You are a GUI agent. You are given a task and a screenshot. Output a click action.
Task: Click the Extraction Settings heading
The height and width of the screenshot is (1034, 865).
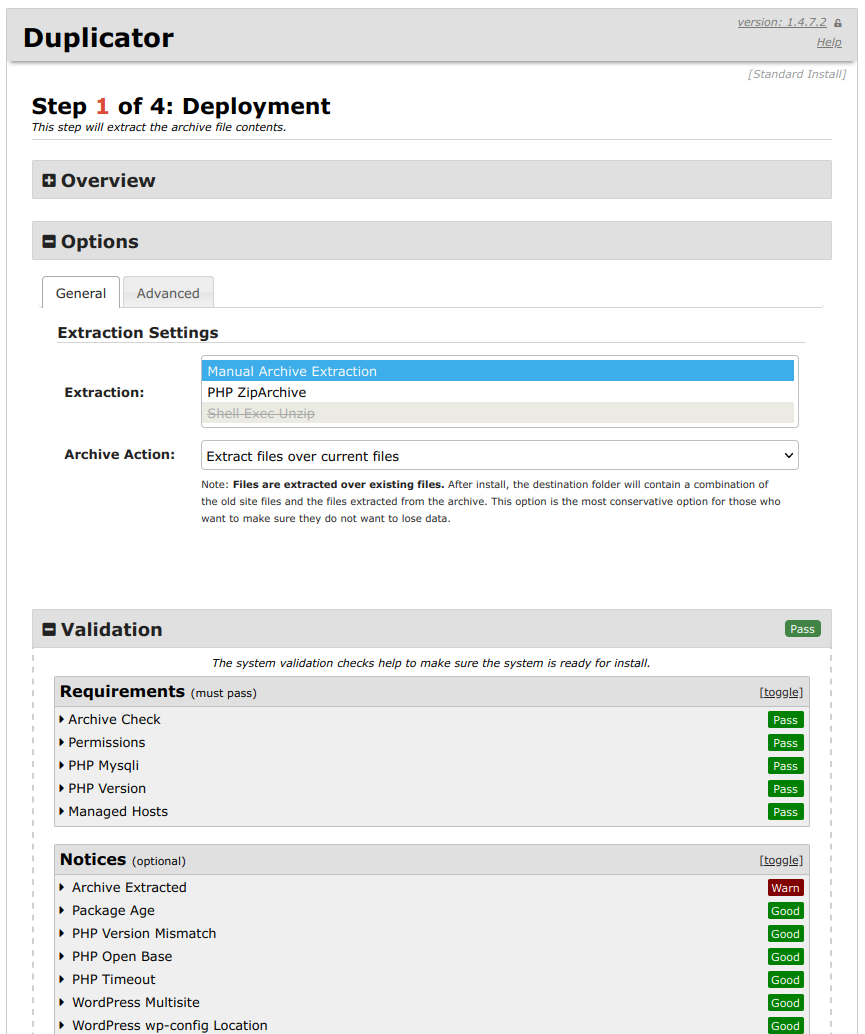point(138,333)
